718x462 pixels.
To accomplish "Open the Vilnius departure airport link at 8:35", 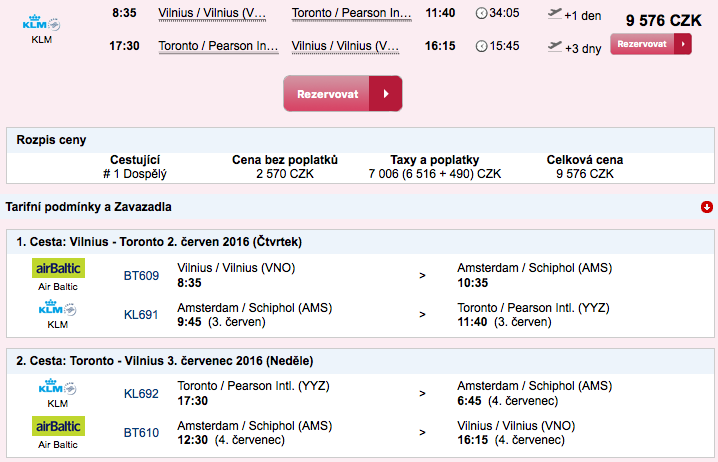I will (212, 13).
